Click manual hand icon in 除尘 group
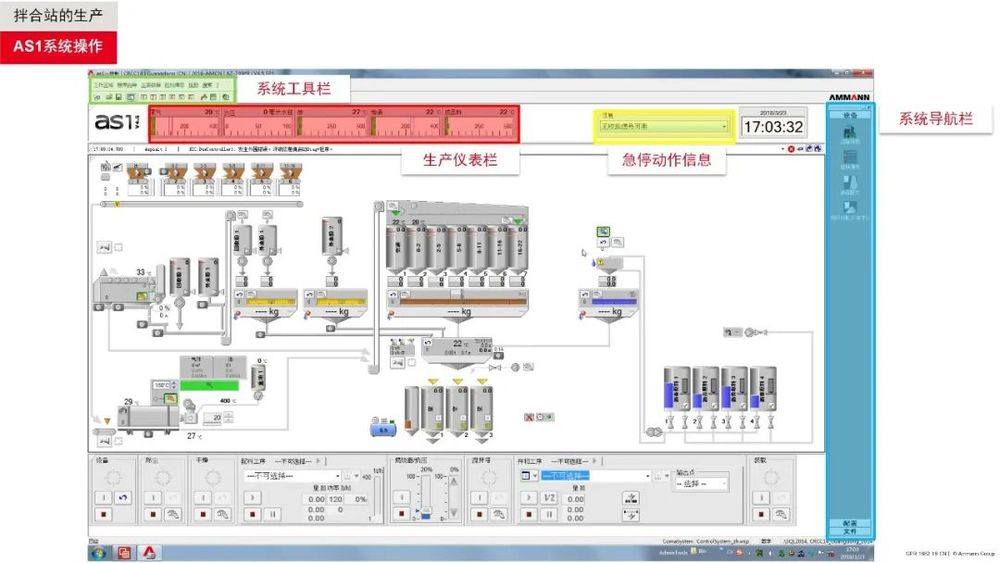The width and height of the screenshot is (1000, 563). (172, 514)
